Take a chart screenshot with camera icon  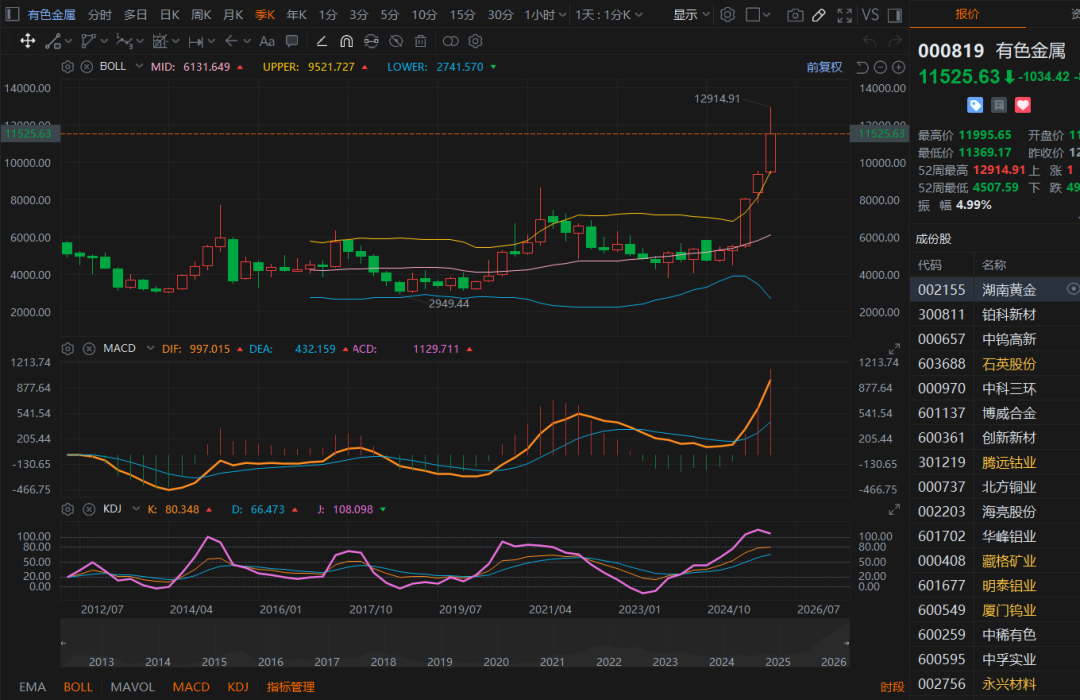795,15
